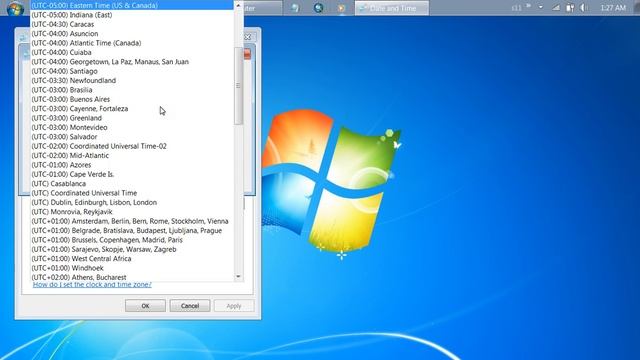Select (UTC-02:00) Mid-Atlantic

point(132,156)
